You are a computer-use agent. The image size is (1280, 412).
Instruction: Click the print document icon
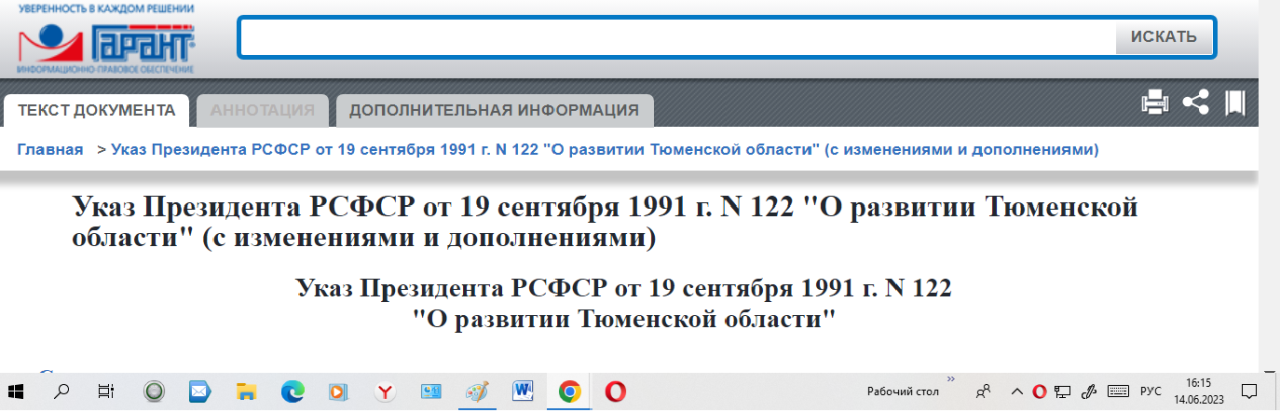[1155, 103]
